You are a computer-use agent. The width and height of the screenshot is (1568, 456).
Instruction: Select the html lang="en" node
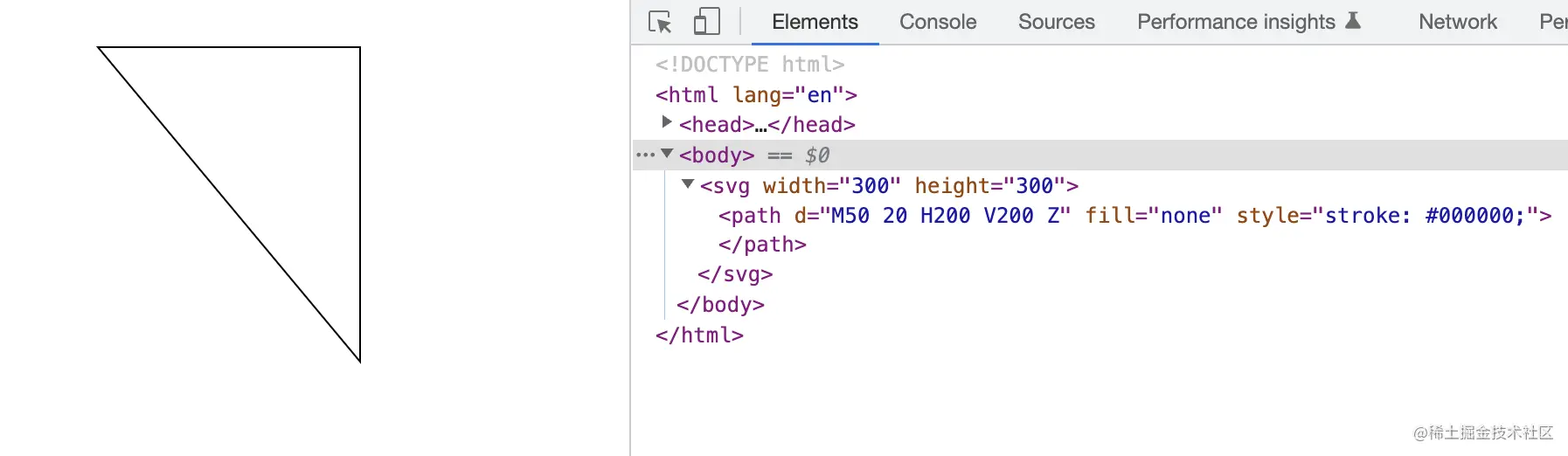tap(756, 94)
